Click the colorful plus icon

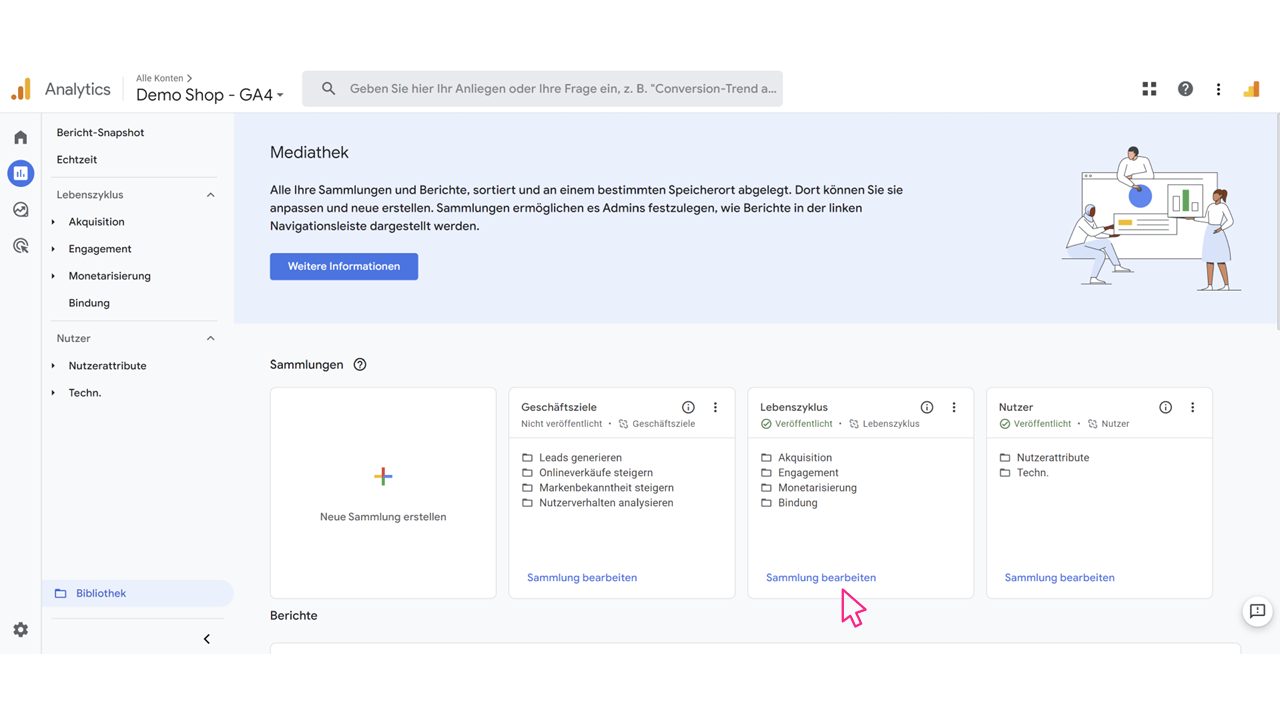(383, 476)
